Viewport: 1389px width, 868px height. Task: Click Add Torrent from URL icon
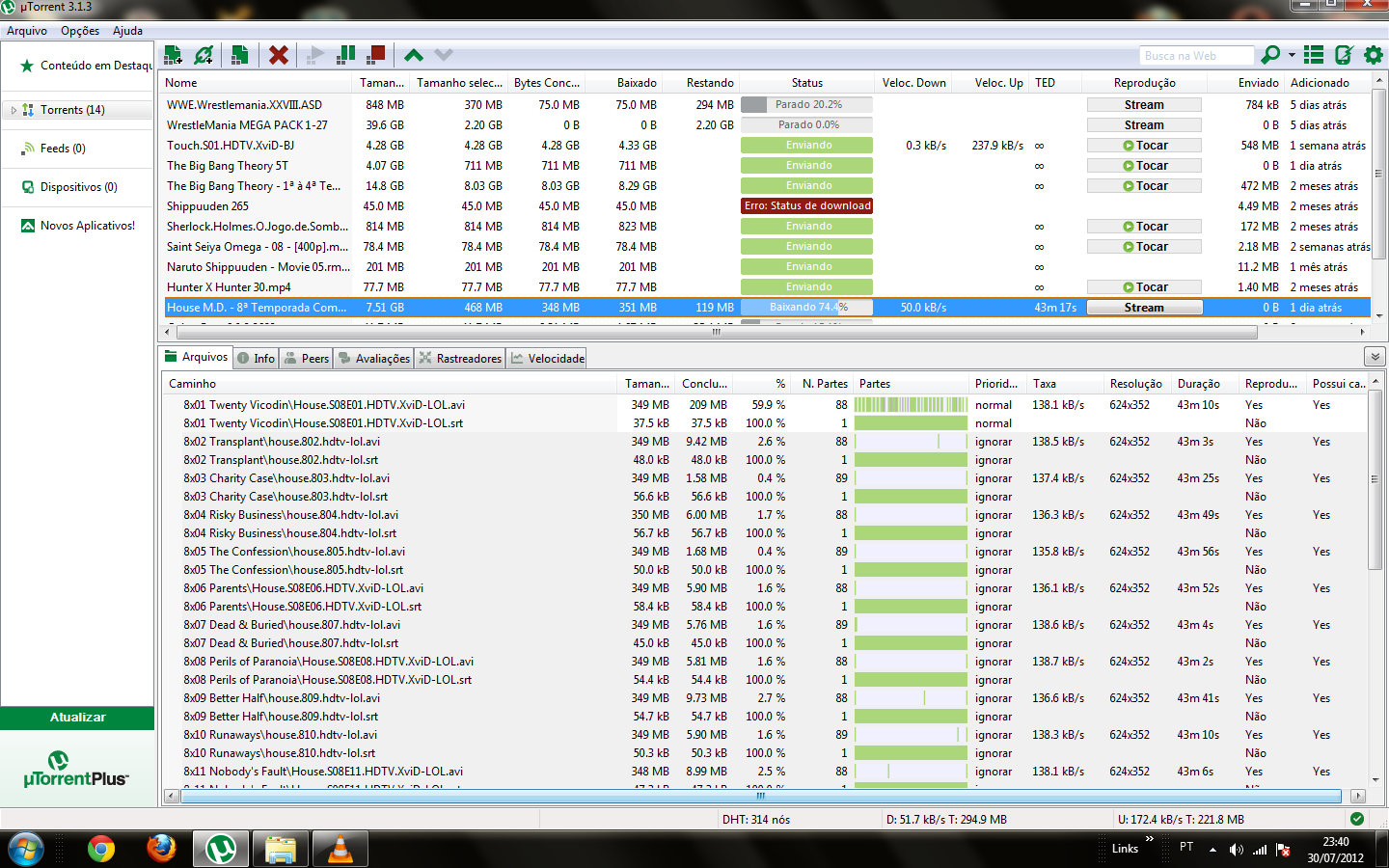coord(204,55)
